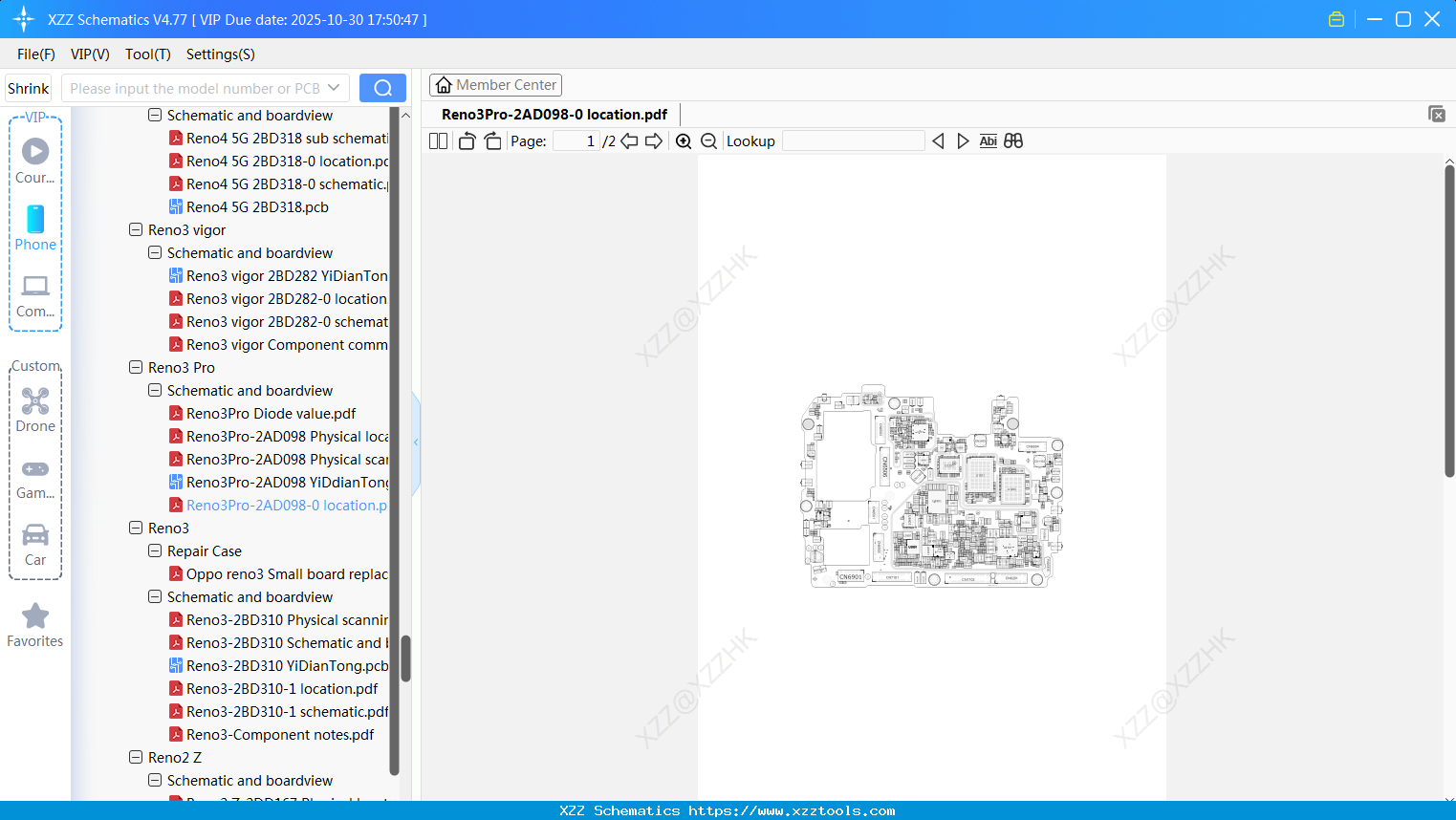Open the File(F) menu
This screenshot has width=1456, height=820.
click(x=36, y=54)
